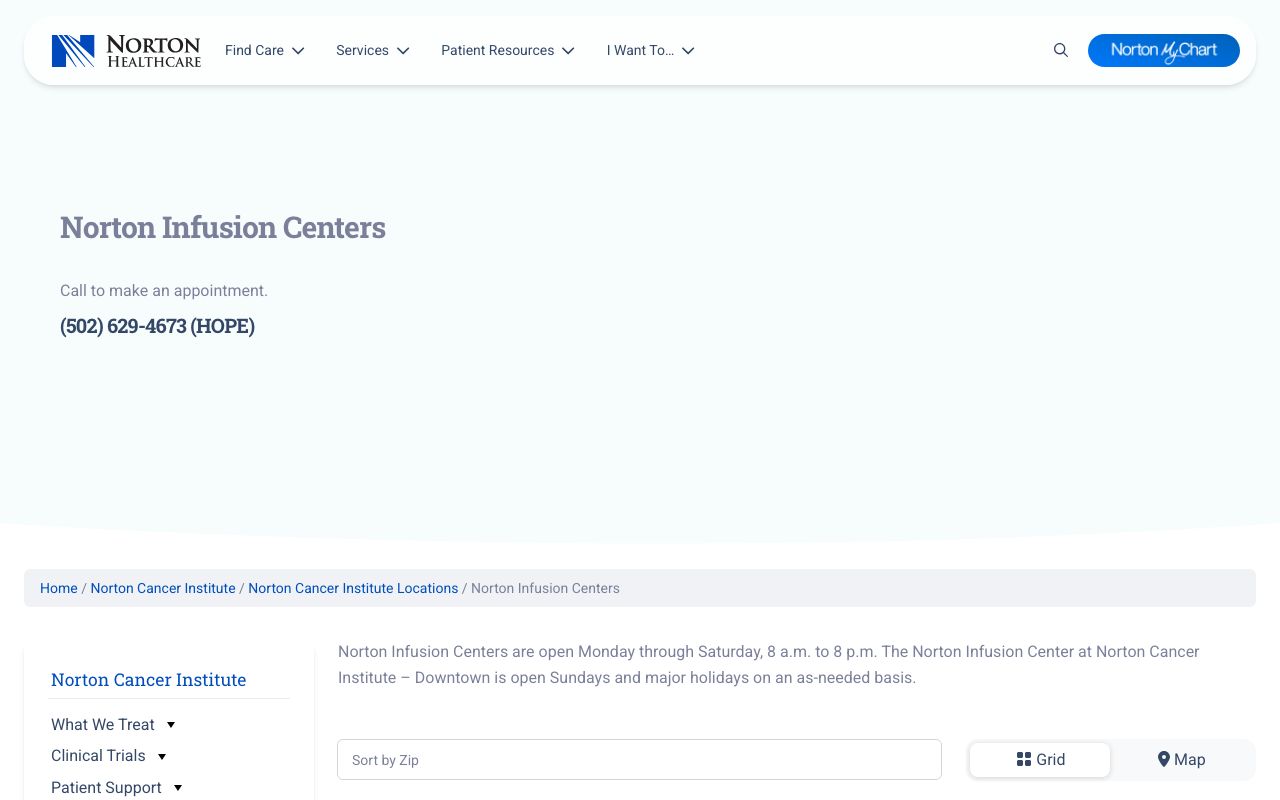The height and width of the screenshot is (800, 1280).
Task: Click into the Sort by Zip field
Action: pyautogui.click(x=639, y=760)
